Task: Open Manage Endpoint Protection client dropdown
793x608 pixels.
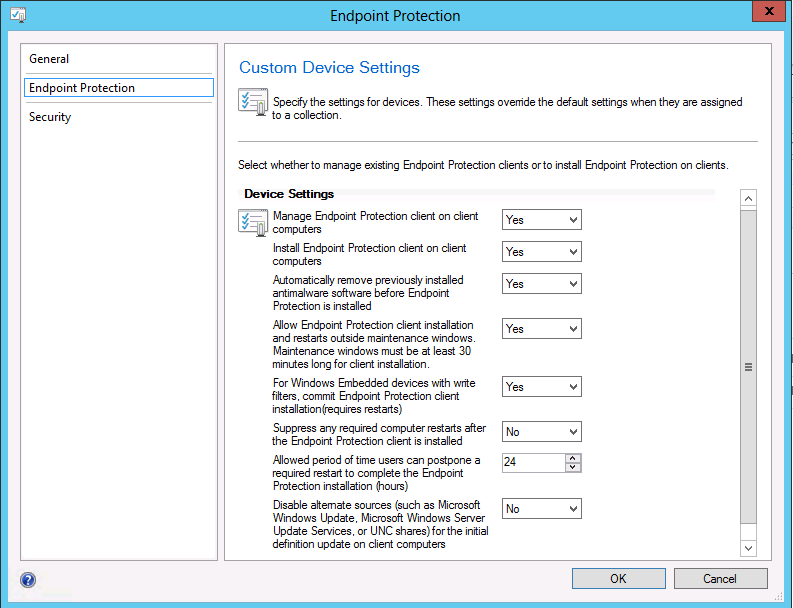Action: [x=542, y=220]
